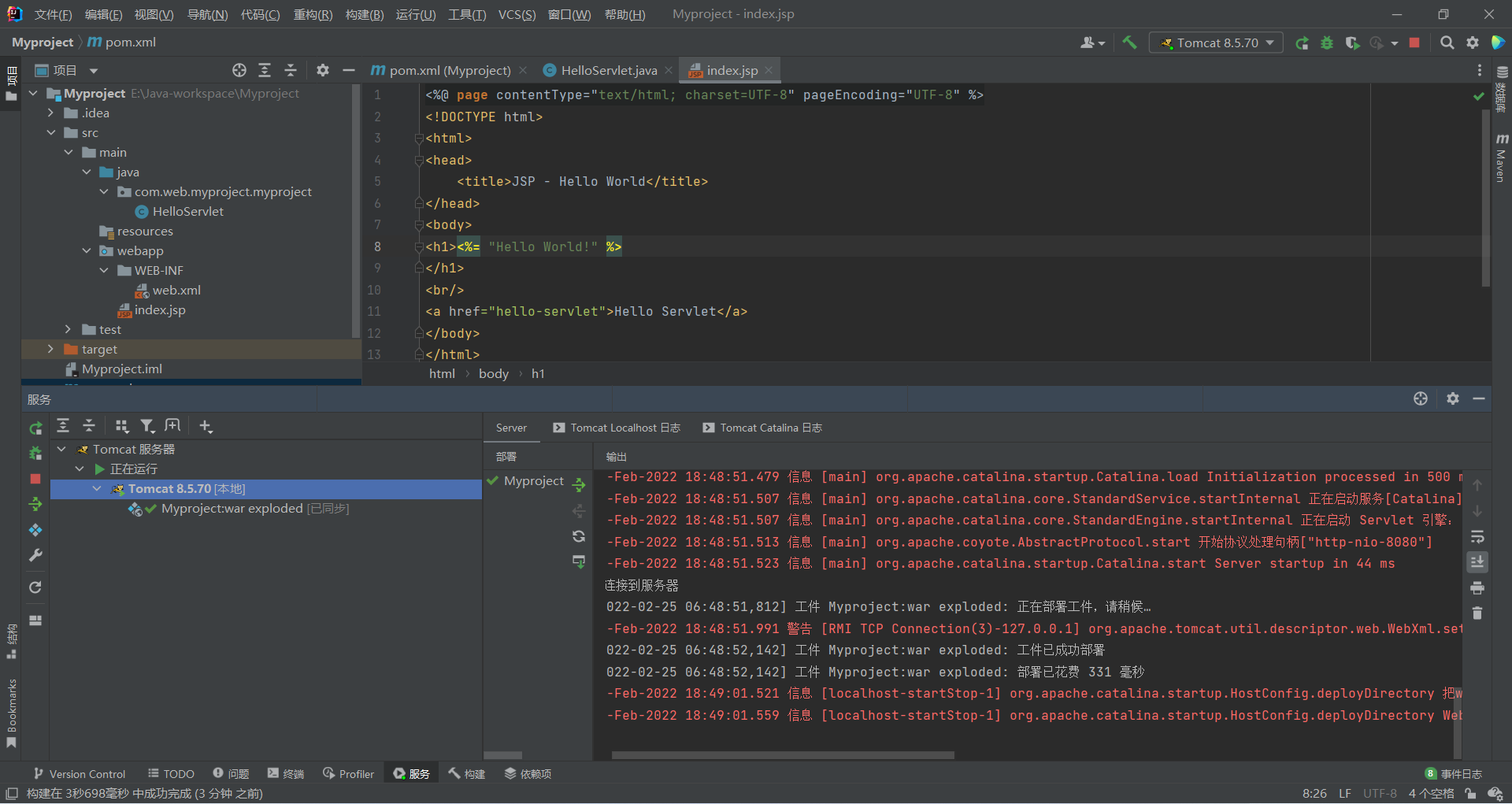Print console output icon
The height and width of the screenshot is (804, 1512).
(1477, 588)
